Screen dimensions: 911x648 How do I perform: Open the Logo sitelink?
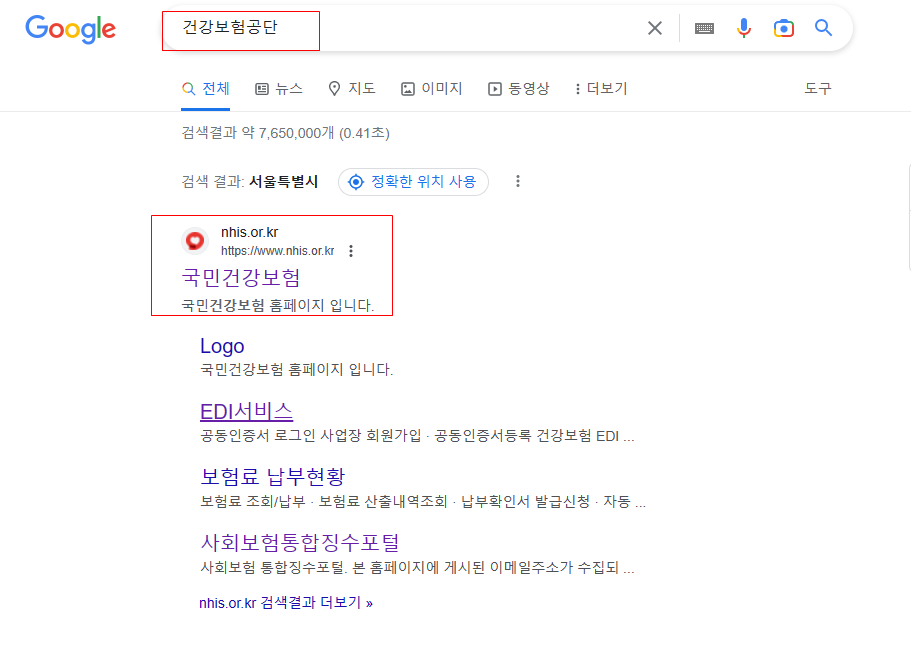click(x=222, y=346)
